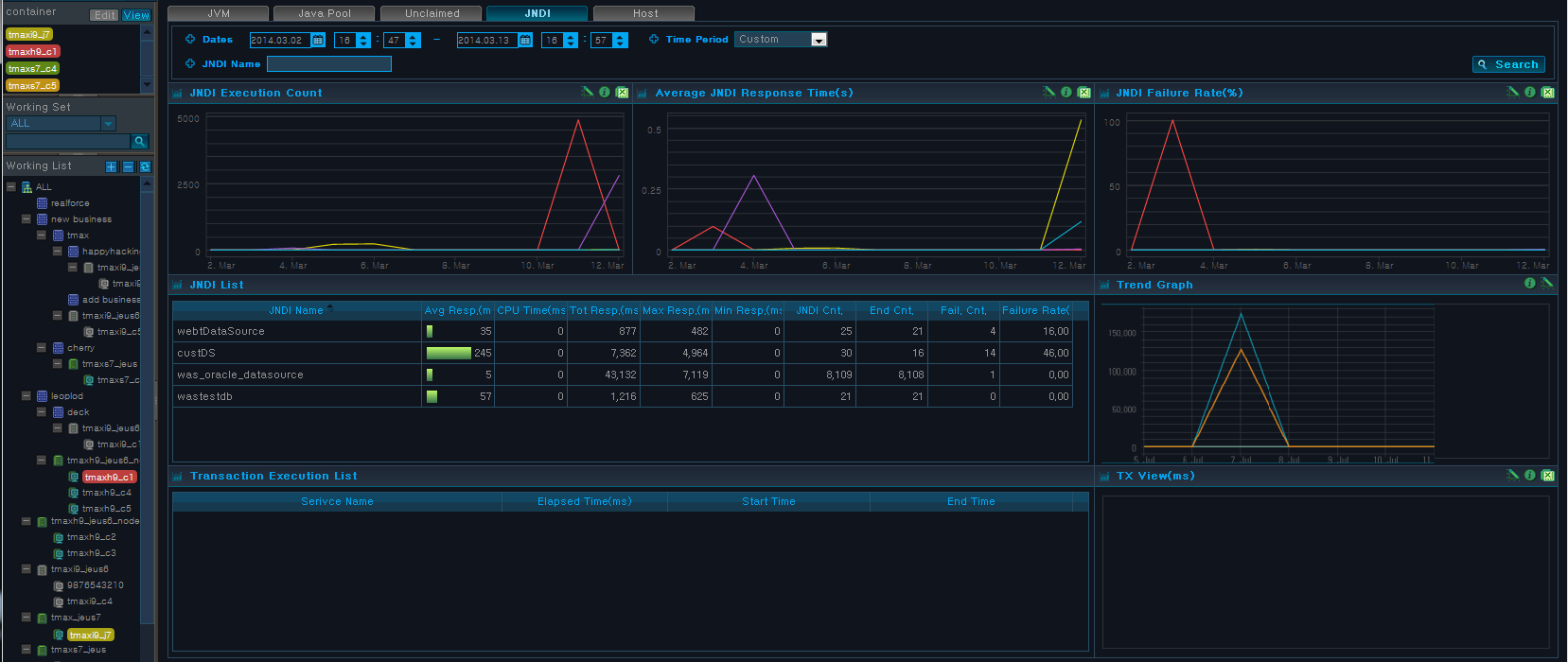The width and height of the screenshot is (1568, 662).
Task: Adjust the end hour stepper
Action: tap(571, 40)
